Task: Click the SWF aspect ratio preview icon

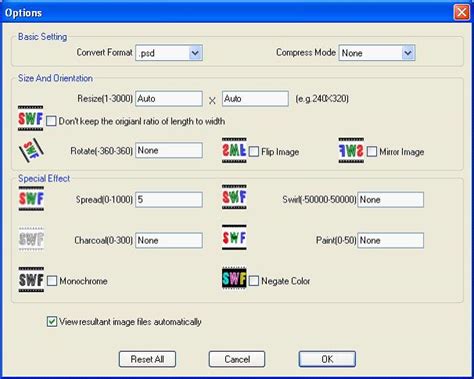Action: click(30, 118)
